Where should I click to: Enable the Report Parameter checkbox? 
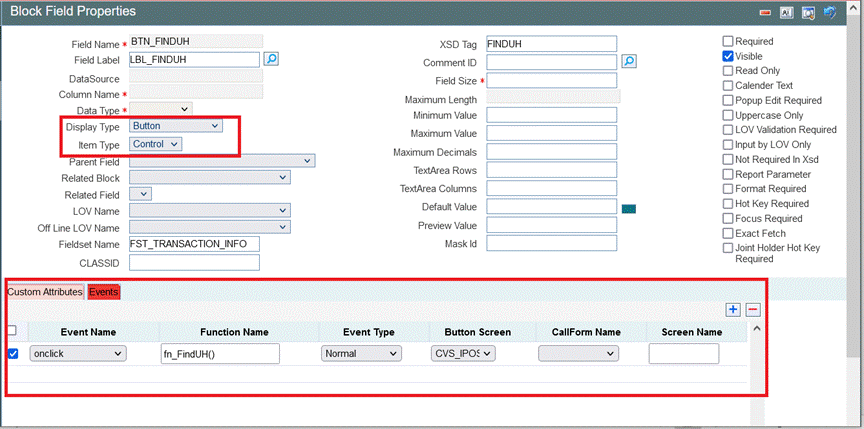tap(728, 174)
